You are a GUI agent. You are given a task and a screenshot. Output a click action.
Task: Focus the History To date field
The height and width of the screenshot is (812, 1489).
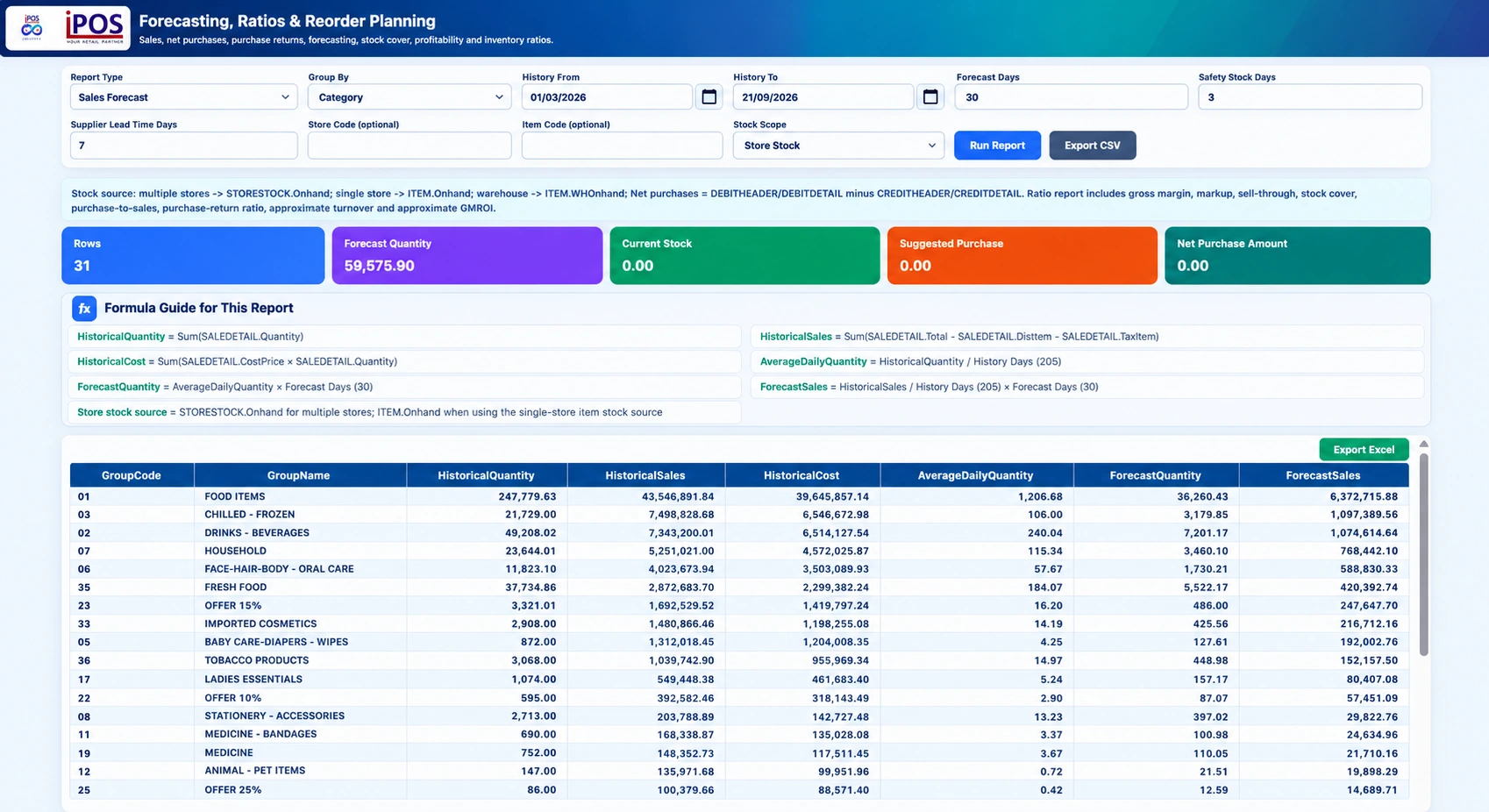click(x=823, y=96)
